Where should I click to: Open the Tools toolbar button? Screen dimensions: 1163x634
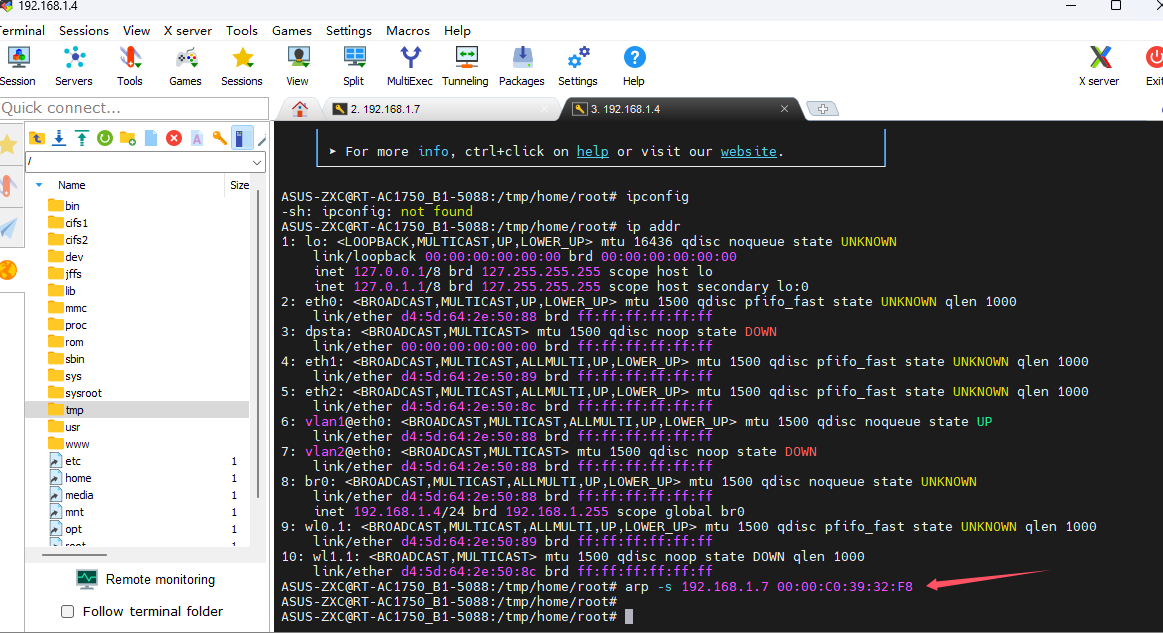tap(129, 66)
